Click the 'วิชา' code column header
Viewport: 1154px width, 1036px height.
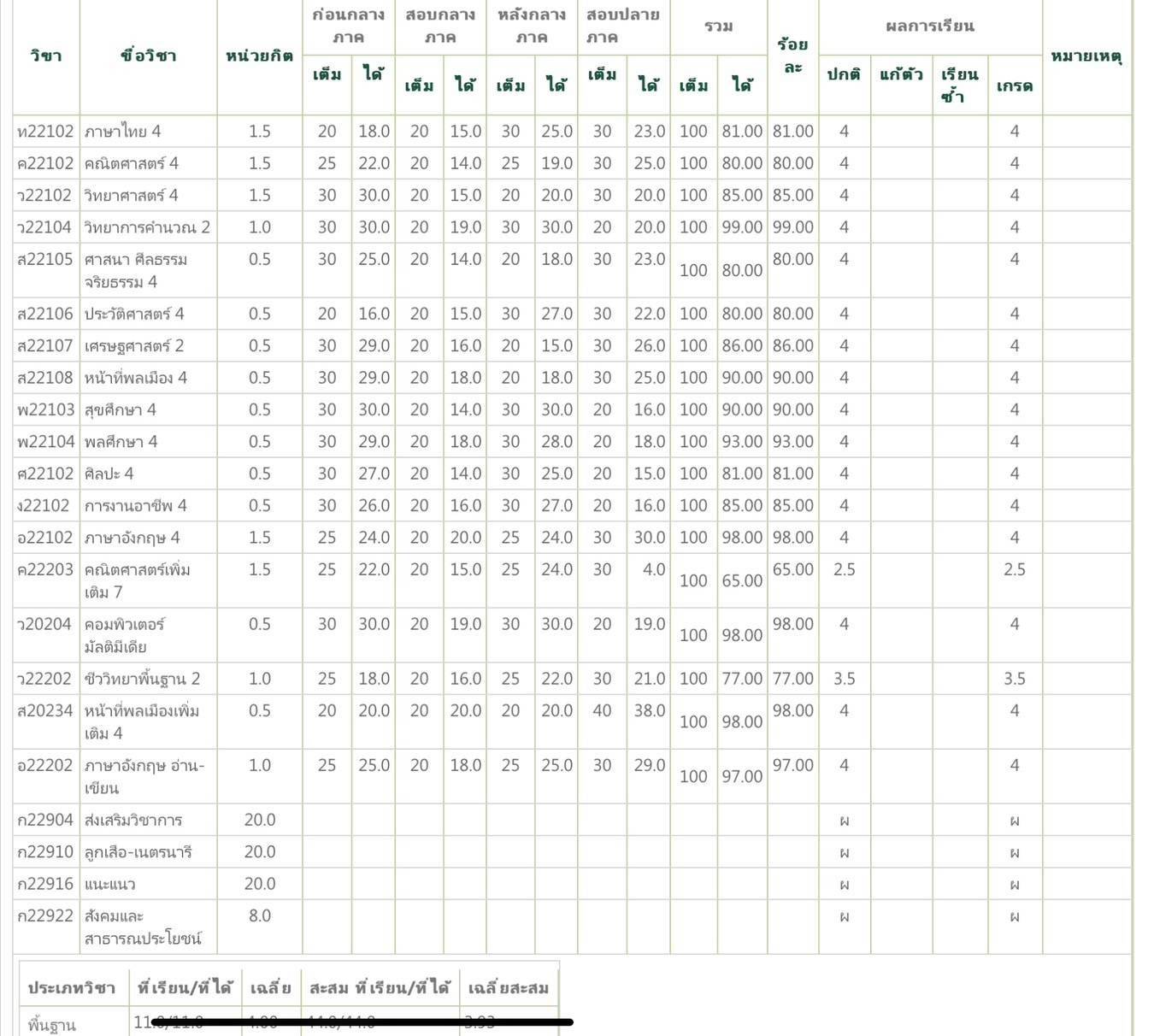pyautogui.click(x=45, y=56)
